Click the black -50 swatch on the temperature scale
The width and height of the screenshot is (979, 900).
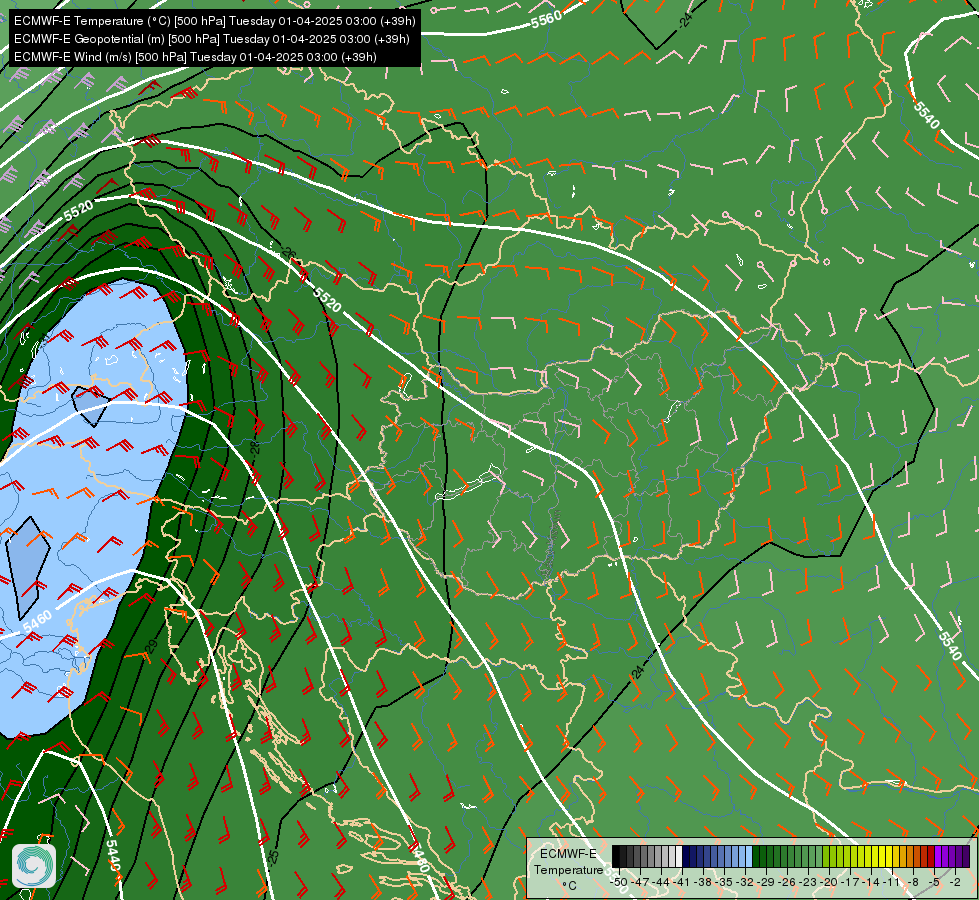616,857
